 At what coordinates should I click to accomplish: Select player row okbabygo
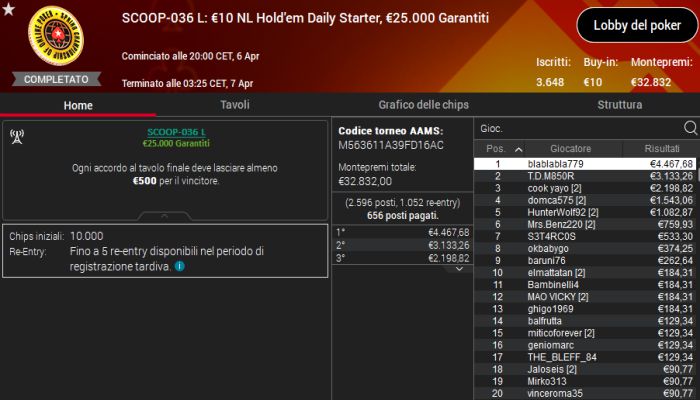[585, 248]
